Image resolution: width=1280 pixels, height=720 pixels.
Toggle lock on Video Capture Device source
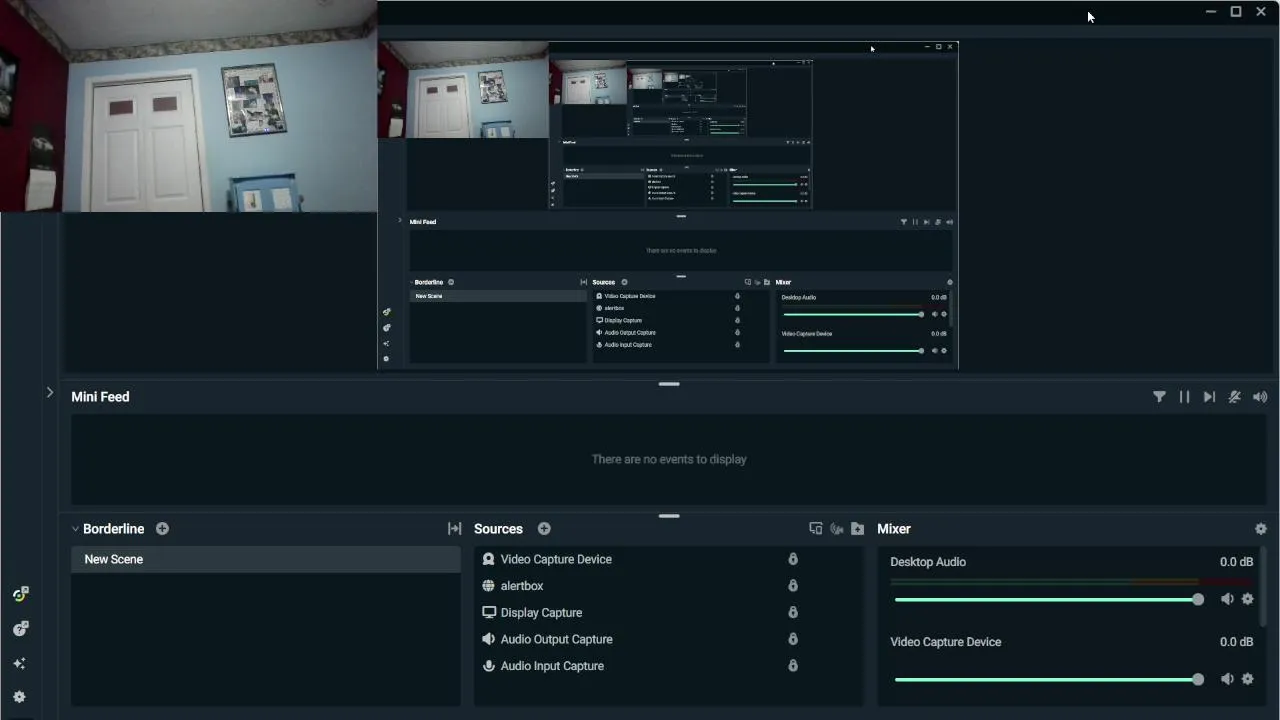click(793, 559)
